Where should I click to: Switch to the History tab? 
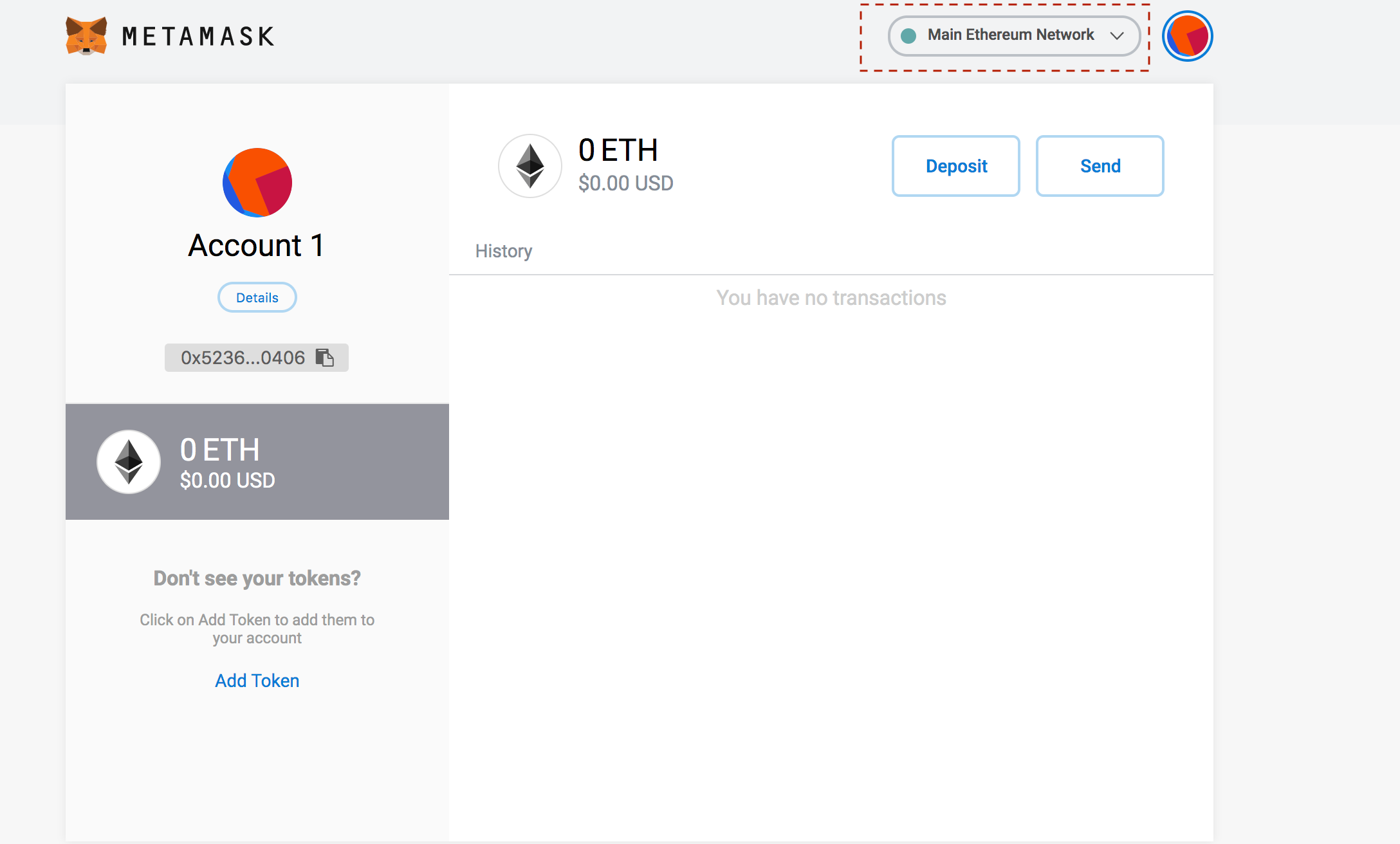[504, 251]
